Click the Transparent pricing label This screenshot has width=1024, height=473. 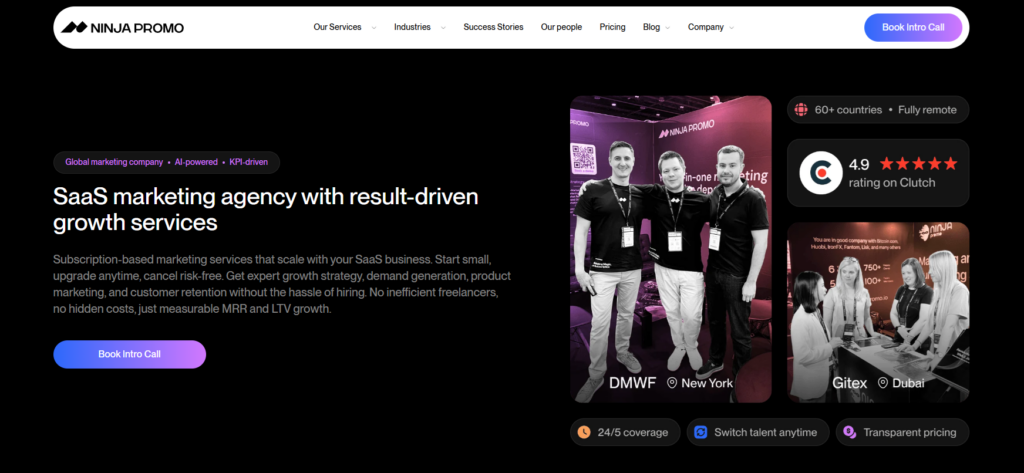point(910,432)
